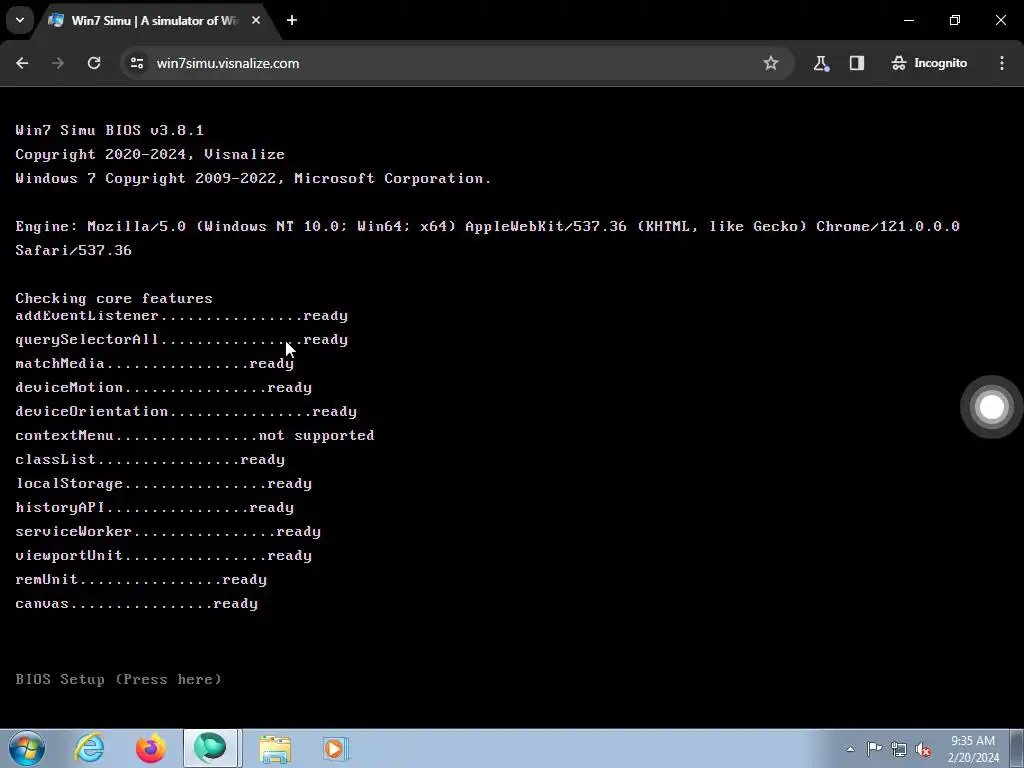Image resolution: width=1024 pixels, height=768 pixels.
Task: Click the 'historyAPI' ready line
Action: [155, 507]
